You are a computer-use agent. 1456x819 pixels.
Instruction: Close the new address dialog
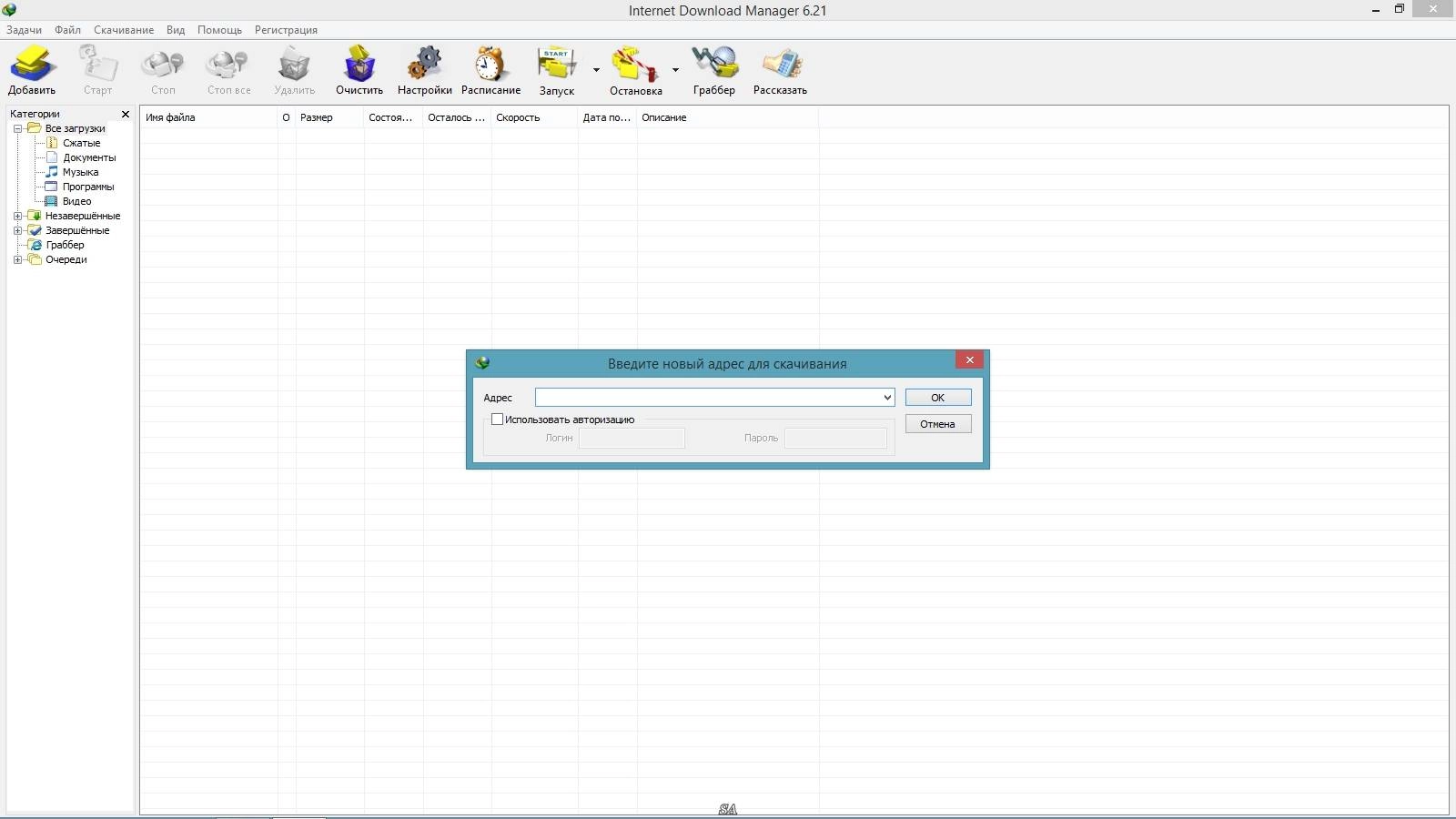click(970, 360)
